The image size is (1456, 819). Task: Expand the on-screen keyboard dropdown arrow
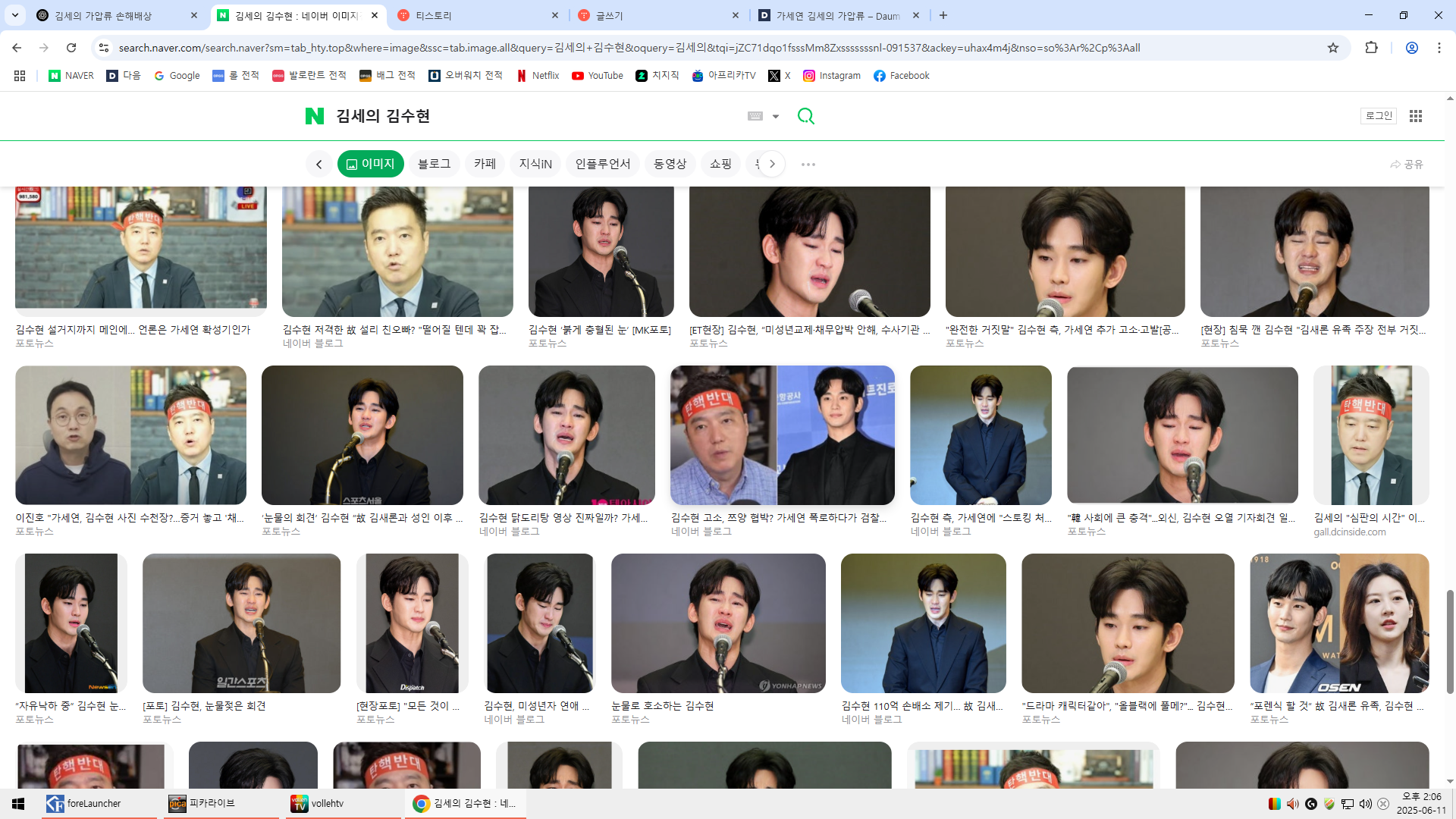pyautogui.click(x=775, y=117)
